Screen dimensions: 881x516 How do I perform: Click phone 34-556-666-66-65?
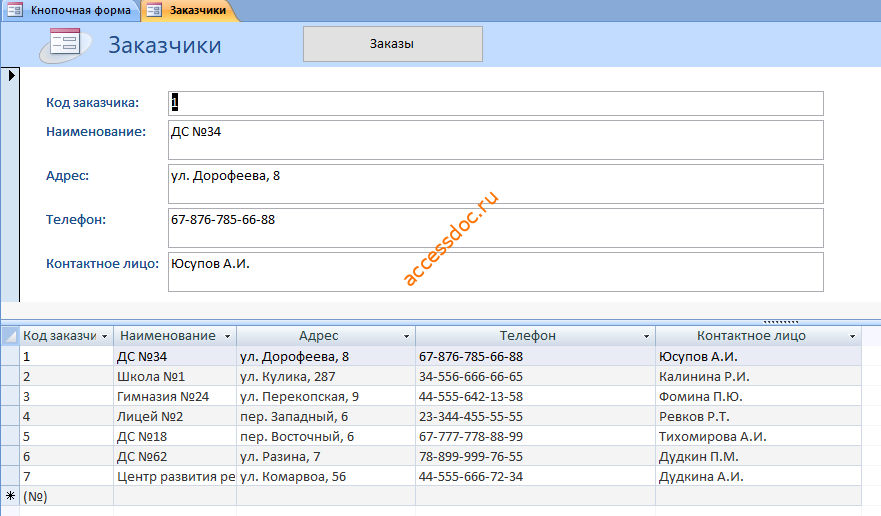coord(535,377)
